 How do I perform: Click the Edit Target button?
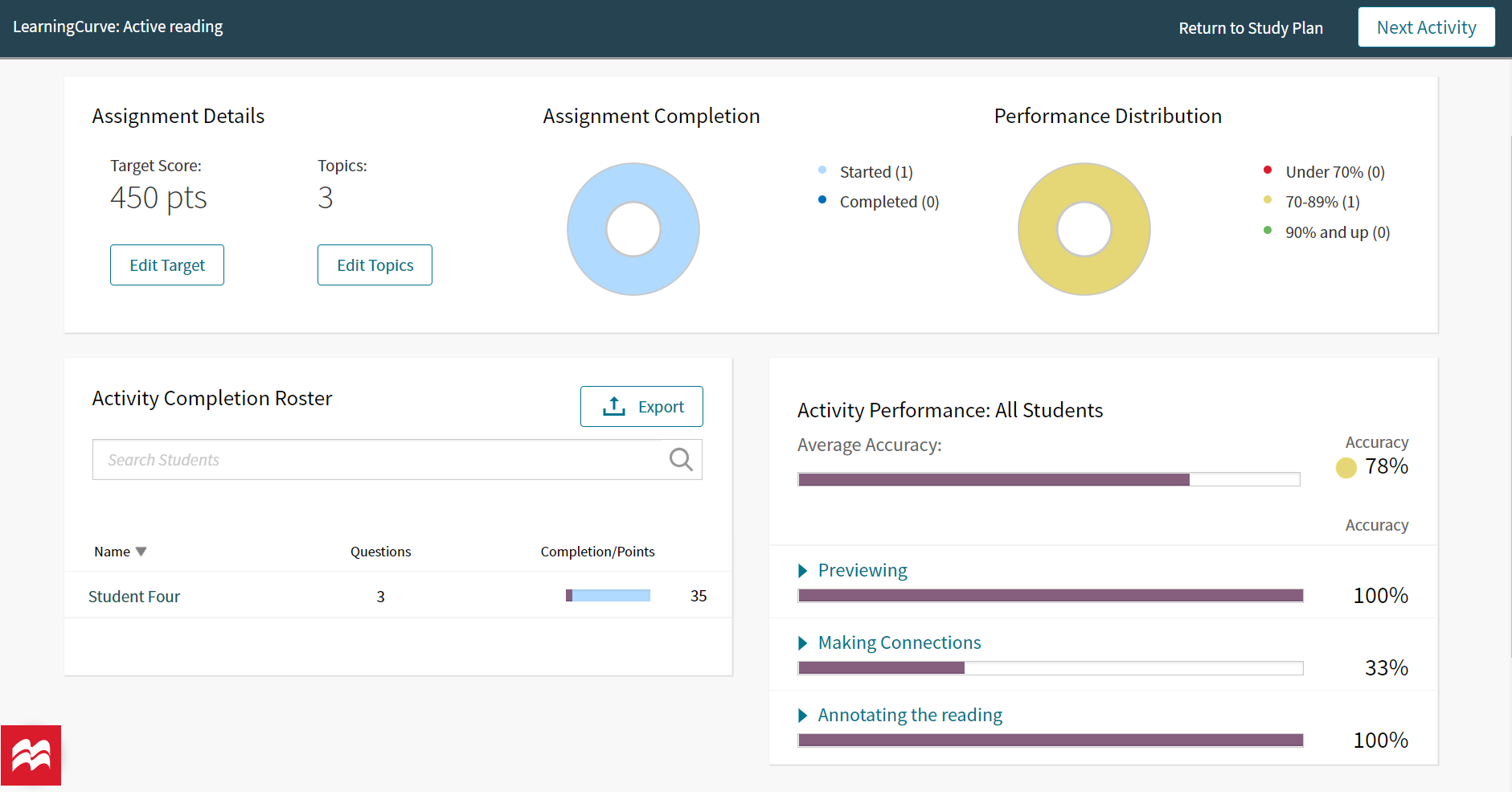click(166, 265)
